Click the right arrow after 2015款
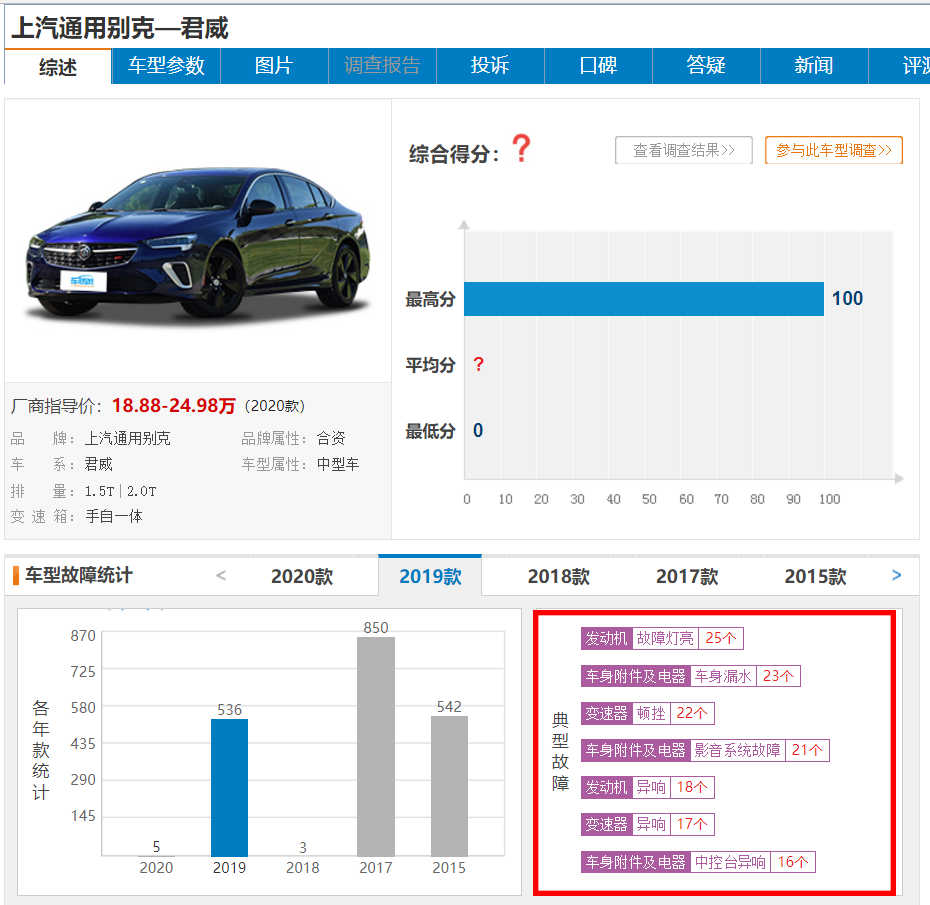Image resolution: width=930 pixels, height=905 pixels. (896, 575)
